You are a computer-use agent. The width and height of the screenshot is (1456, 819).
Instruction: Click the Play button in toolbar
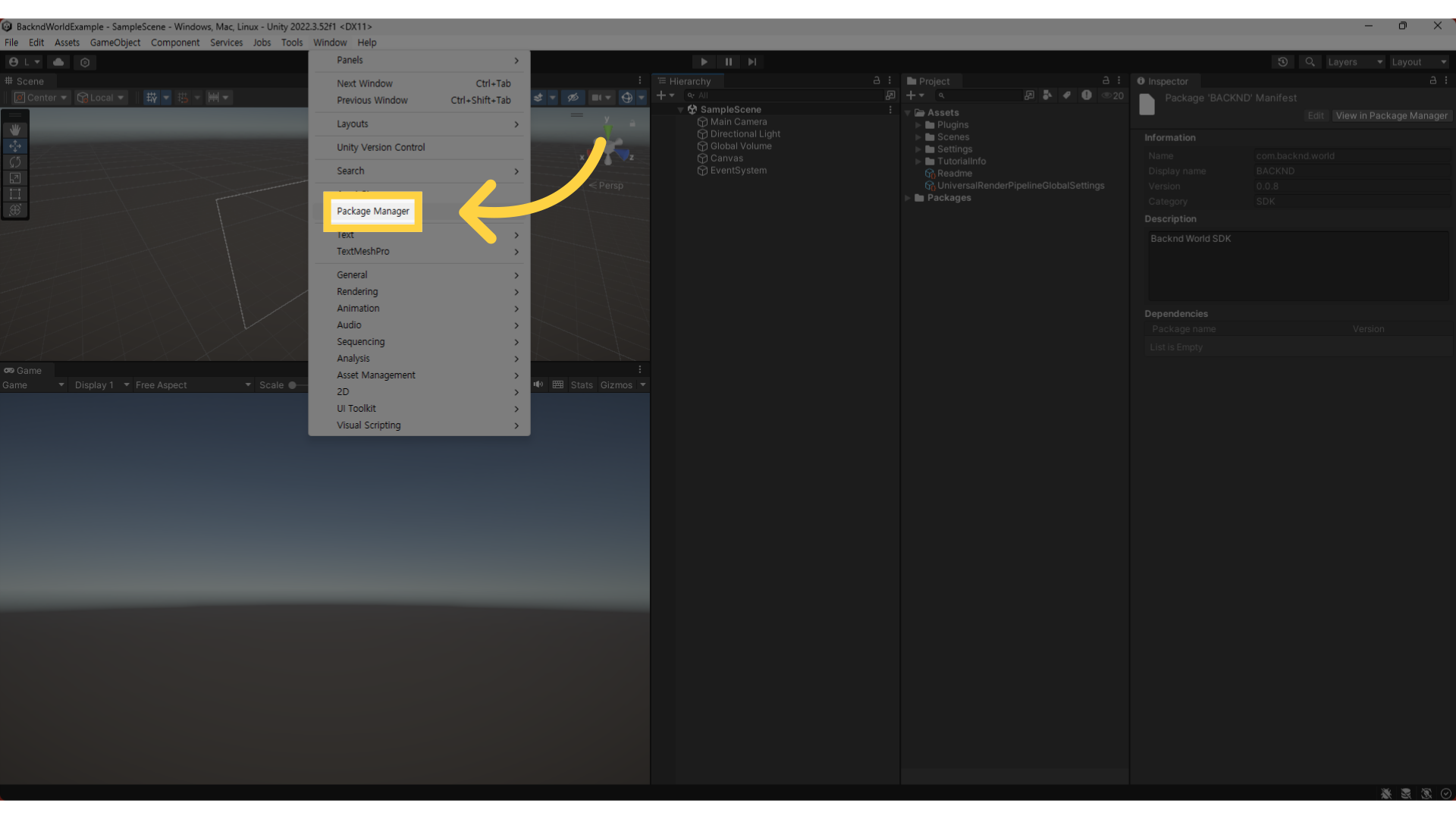pos(704,62)
